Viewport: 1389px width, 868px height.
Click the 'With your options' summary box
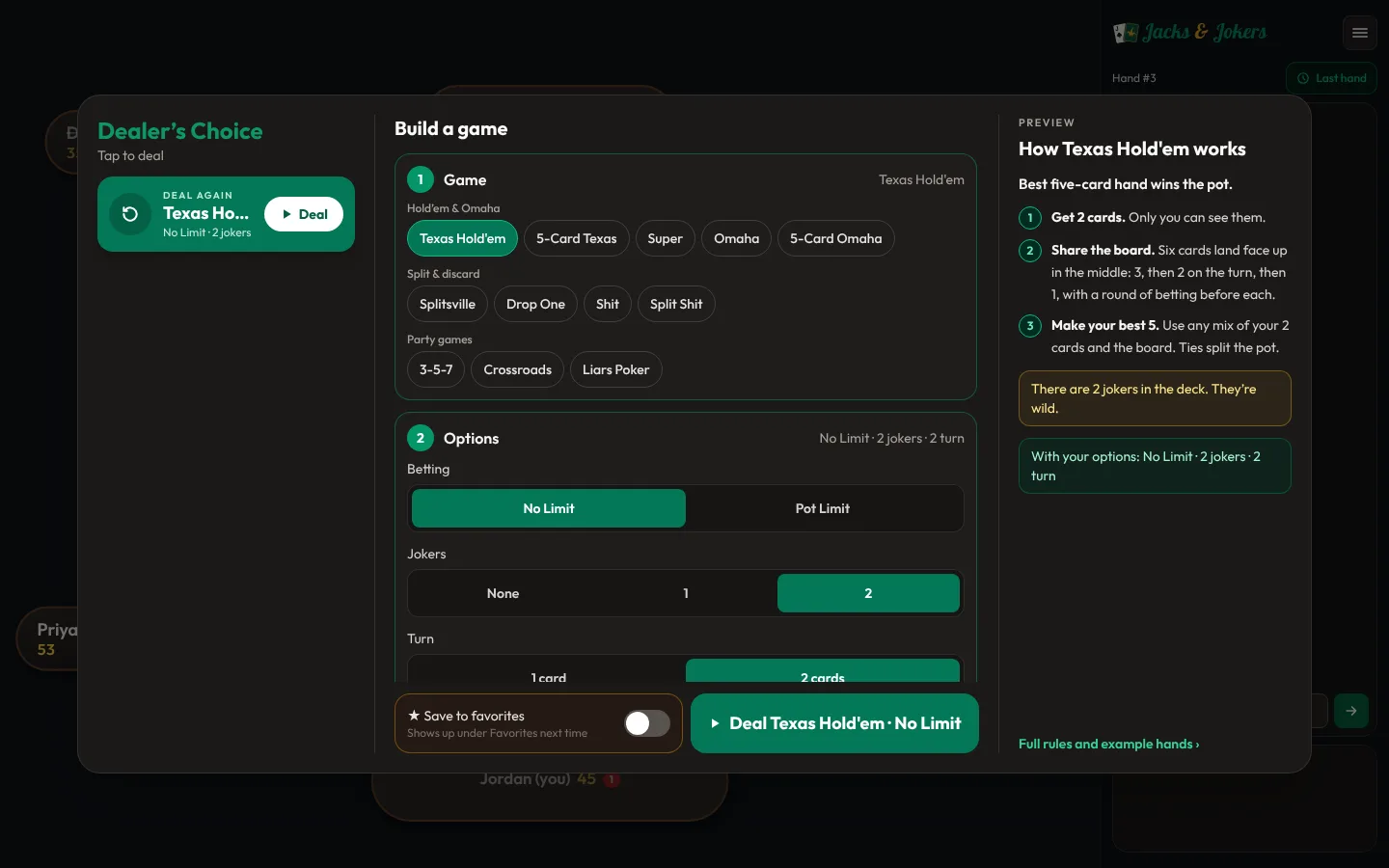1155,466
